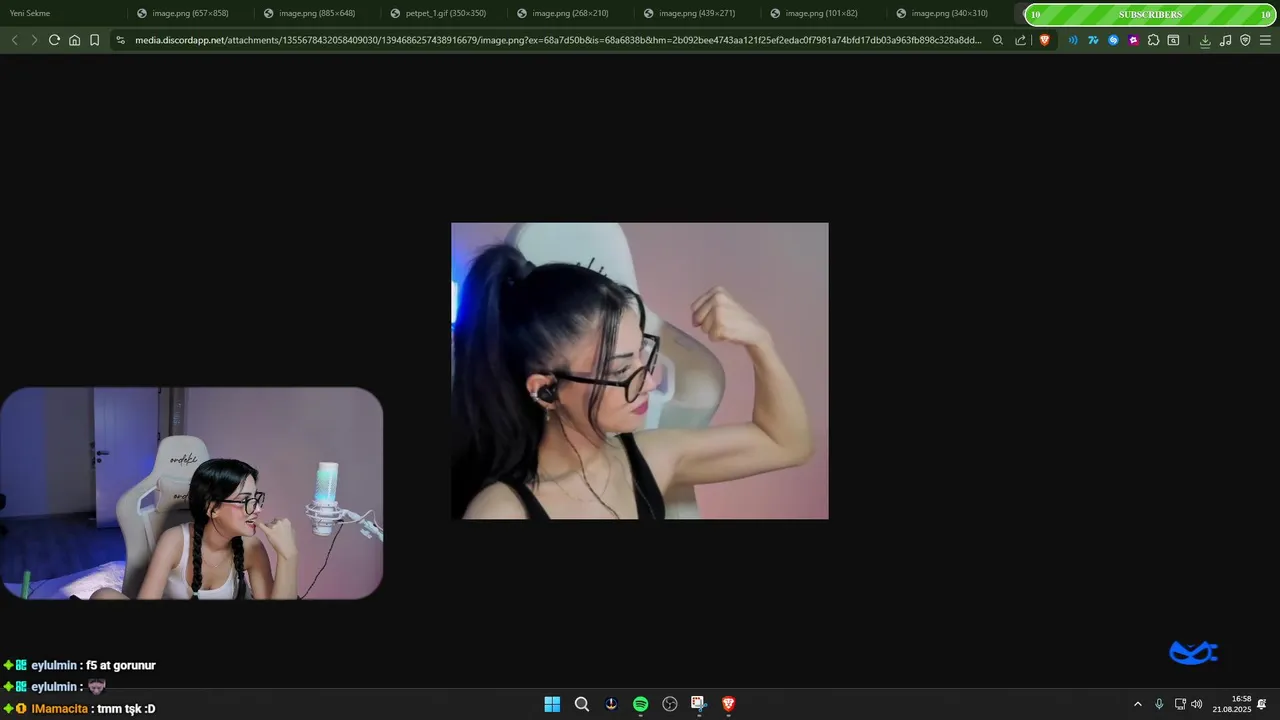Share this page using the share icon
This screenshot has height=720, width=1280.
pyautogui.click(x=1020, y=40)
